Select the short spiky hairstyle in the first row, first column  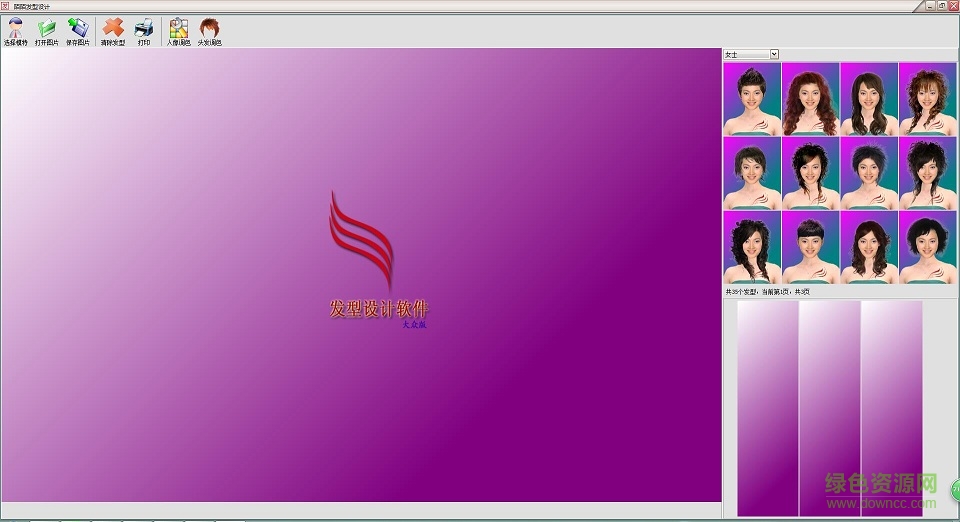point(752,99)
